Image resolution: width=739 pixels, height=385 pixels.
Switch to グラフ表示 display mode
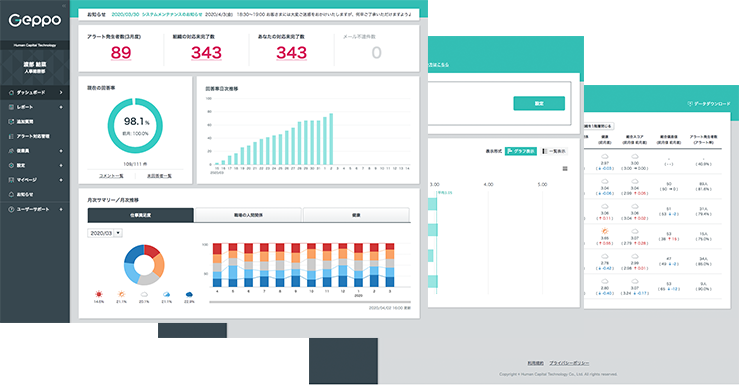(521, 151)
